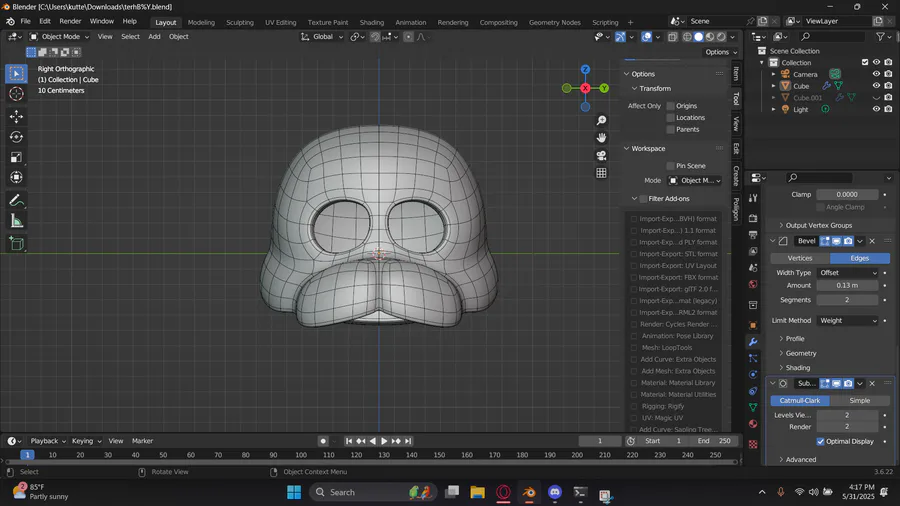Select the Cursor tool in the toolbar

point(16,94)
